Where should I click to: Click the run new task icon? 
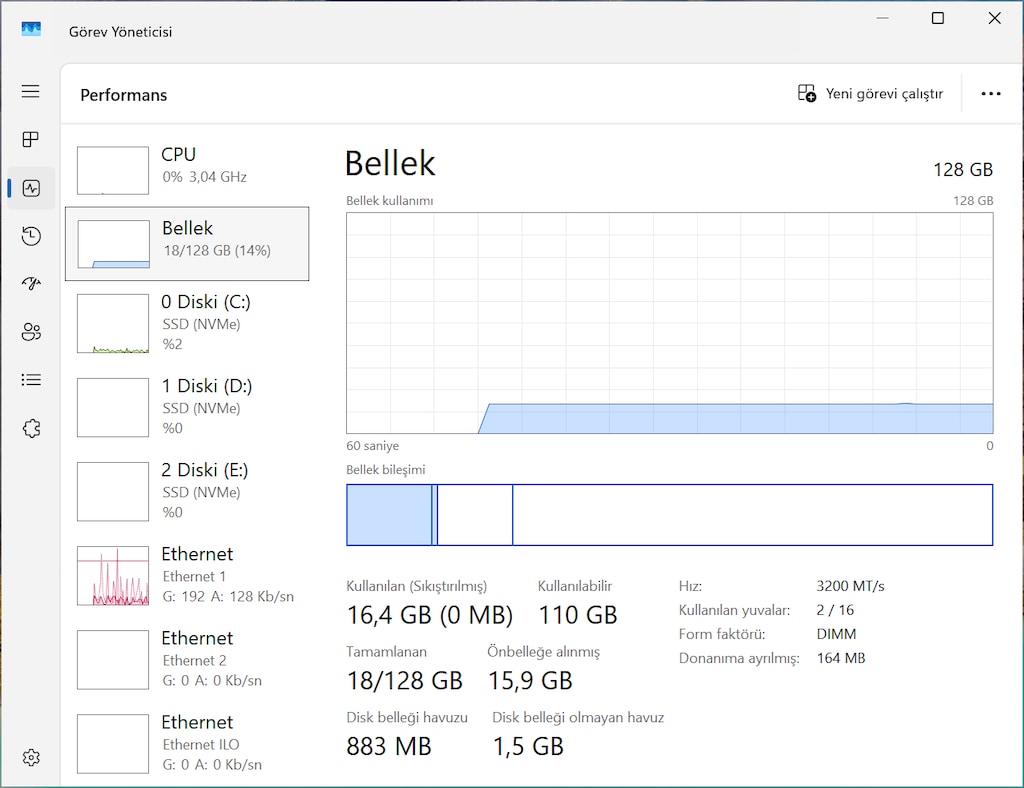point(807,93)
